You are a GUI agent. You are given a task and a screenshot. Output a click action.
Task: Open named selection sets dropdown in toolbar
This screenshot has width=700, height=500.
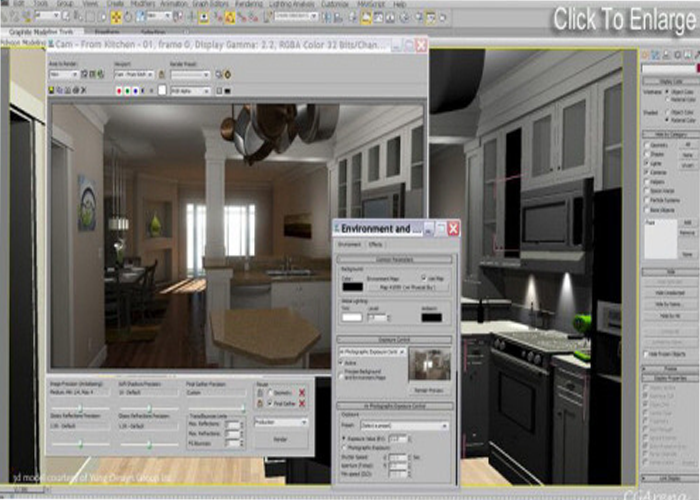(296, 16)
